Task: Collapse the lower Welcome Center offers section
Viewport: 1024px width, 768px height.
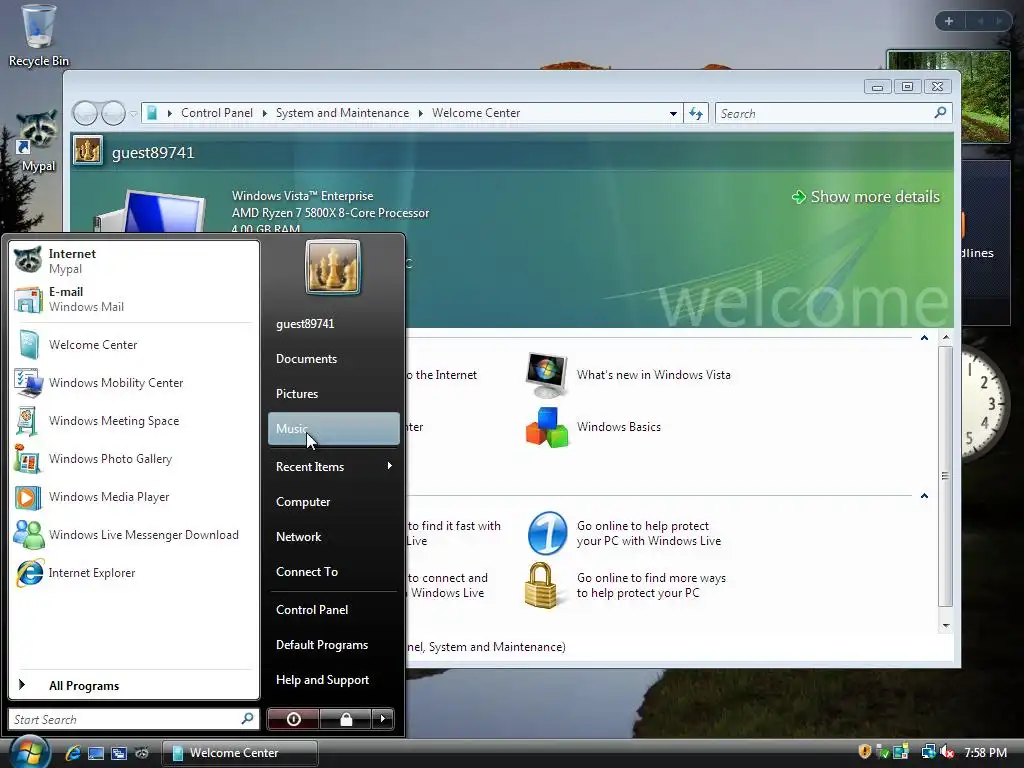Action: 924,496
